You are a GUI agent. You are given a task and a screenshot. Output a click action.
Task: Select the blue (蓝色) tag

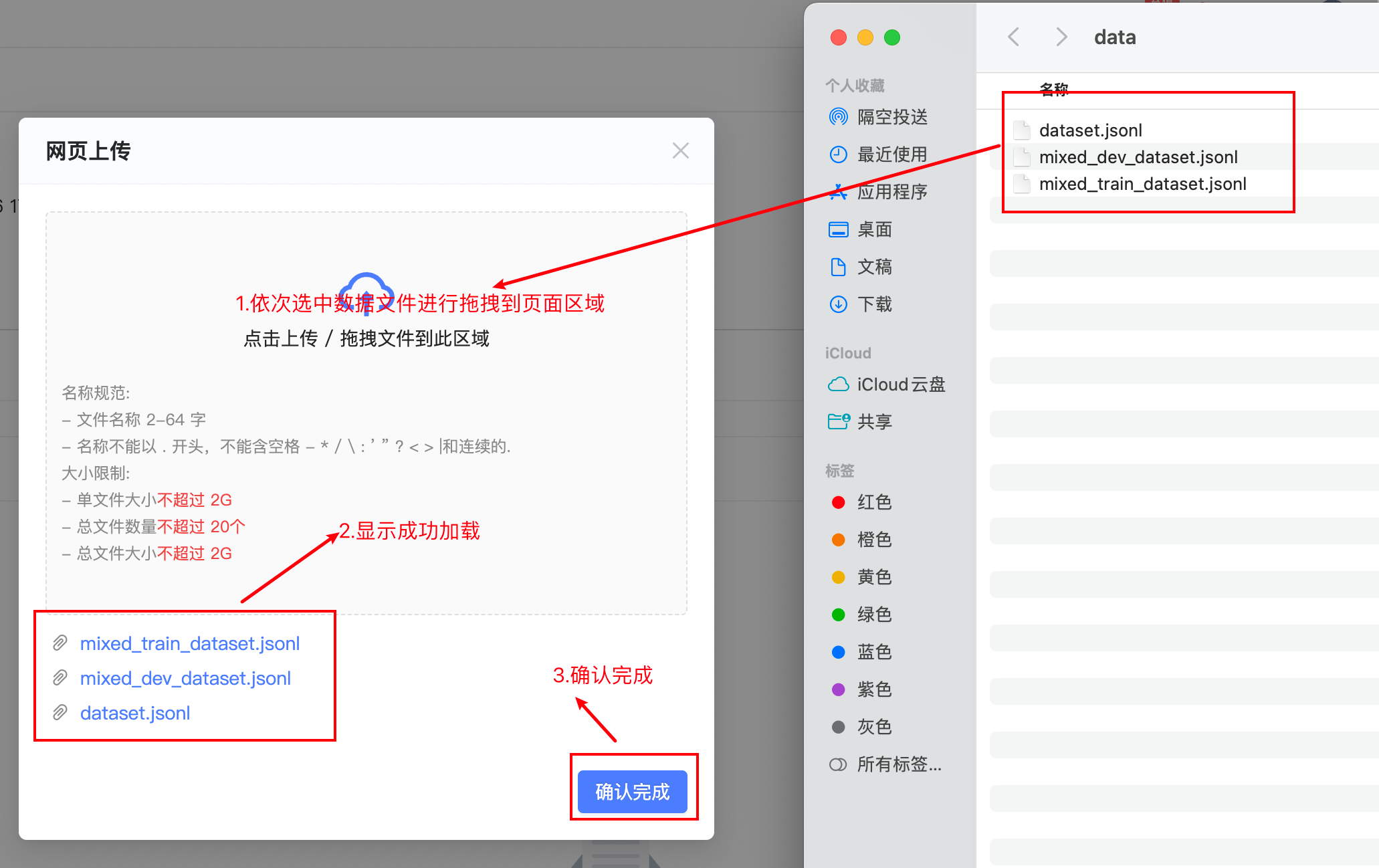click(873, 652)
